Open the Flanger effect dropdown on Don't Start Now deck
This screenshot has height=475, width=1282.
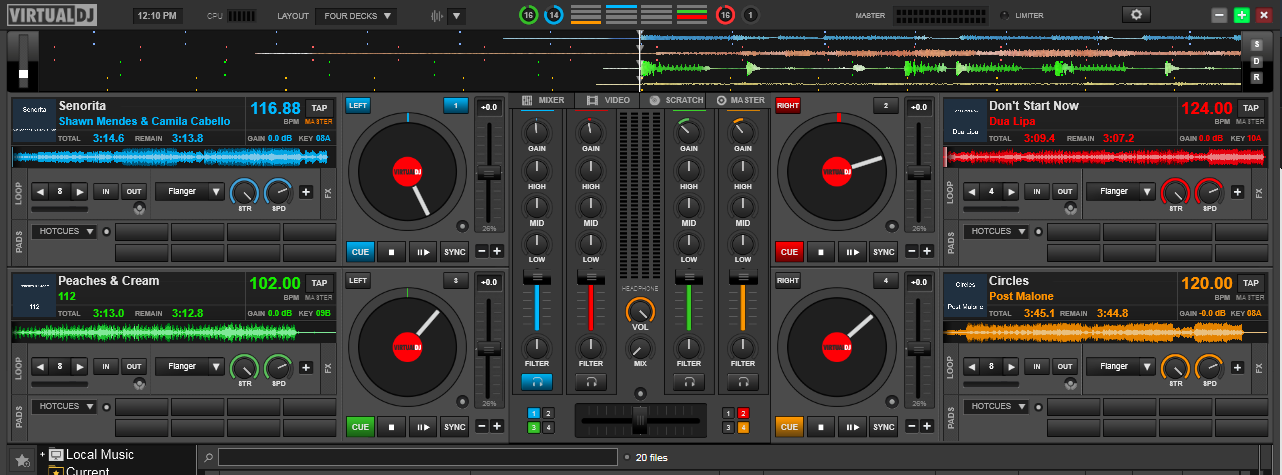click(1120, 192)
